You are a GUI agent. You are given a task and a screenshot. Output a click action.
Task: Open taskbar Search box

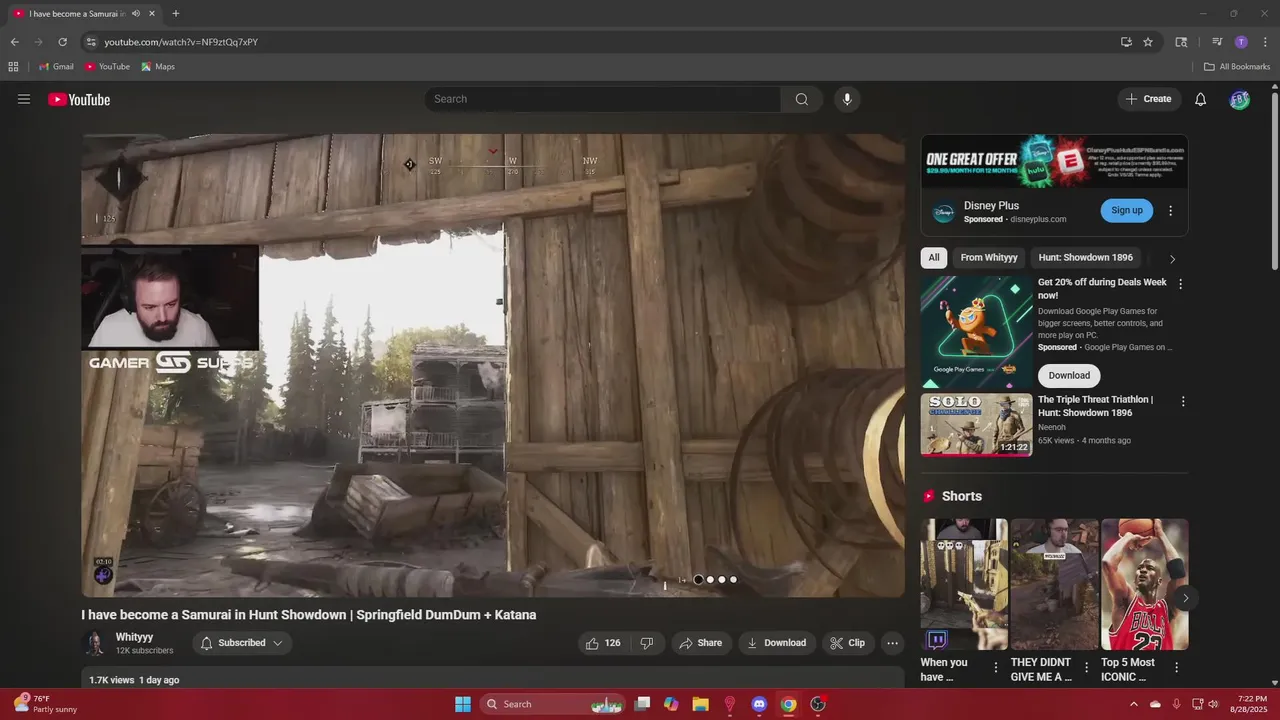coord(553,704)
